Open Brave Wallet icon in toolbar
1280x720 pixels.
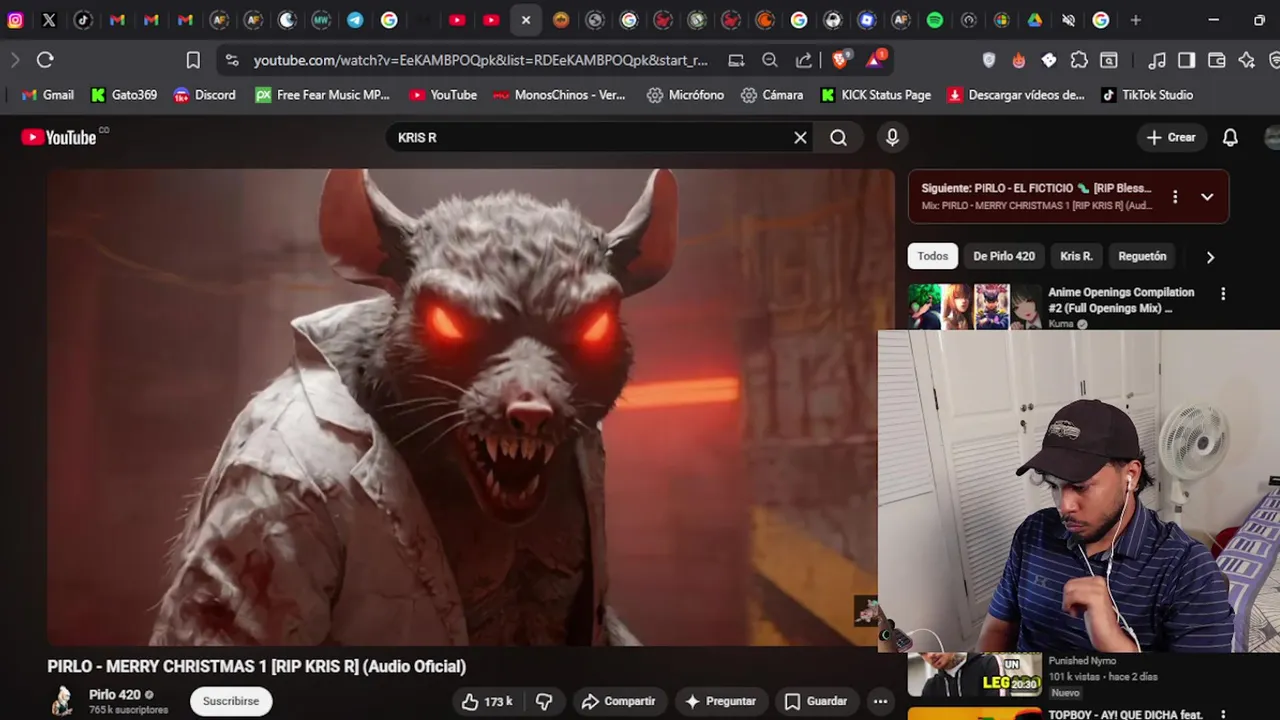click(1217, 60)
